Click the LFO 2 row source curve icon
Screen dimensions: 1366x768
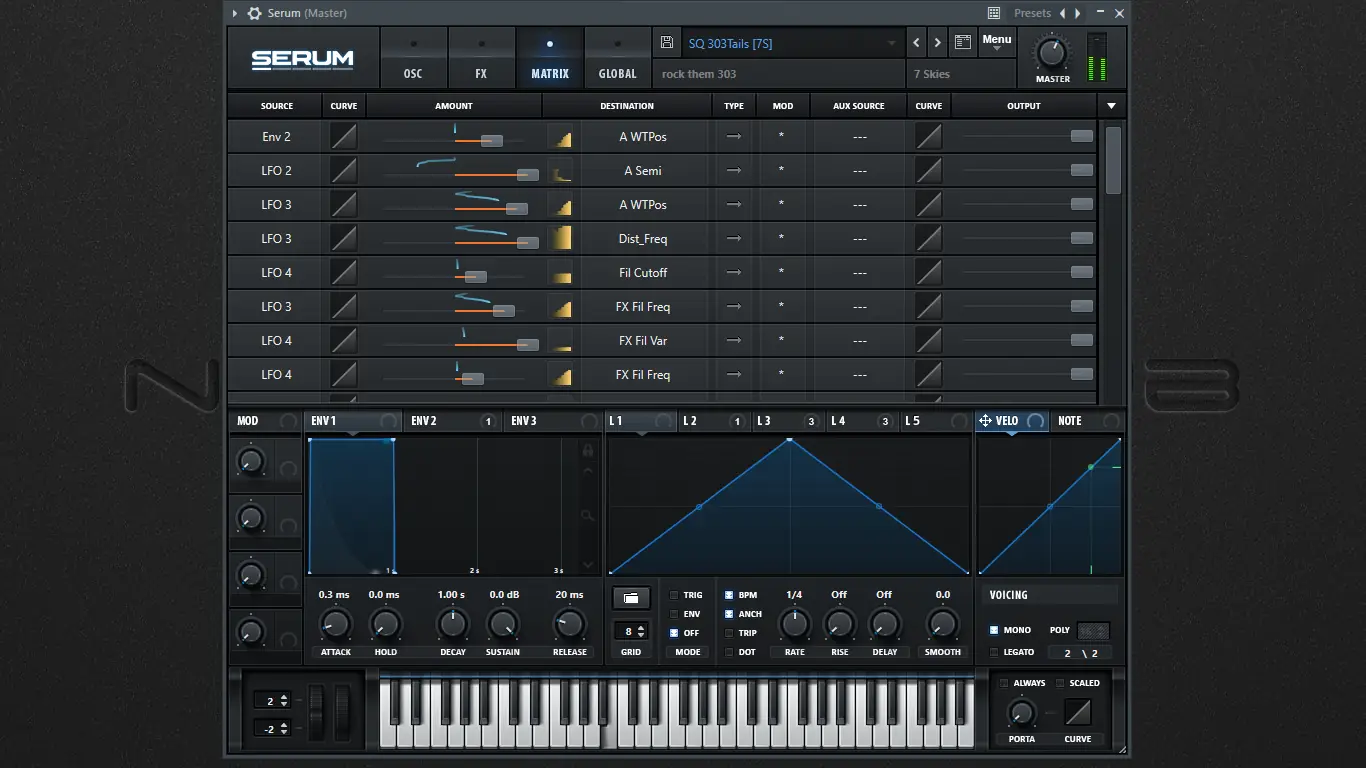[x=344, y=171]
